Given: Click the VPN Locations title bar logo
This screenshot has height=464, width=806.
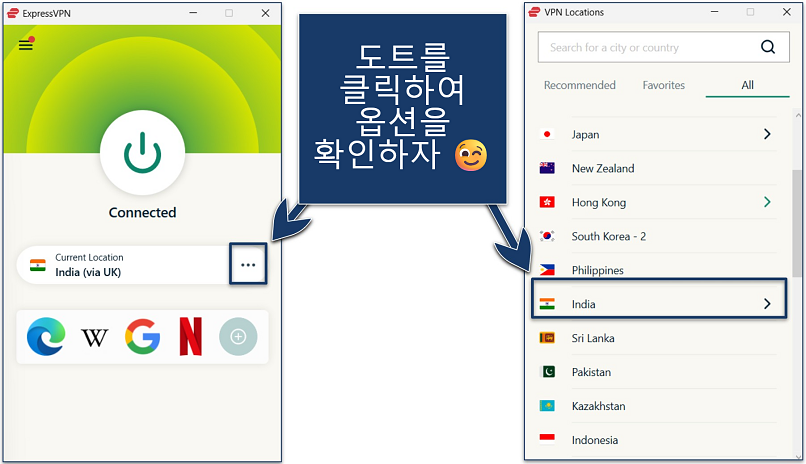Looking at the screenshot, I should click(x=535, y=12).
